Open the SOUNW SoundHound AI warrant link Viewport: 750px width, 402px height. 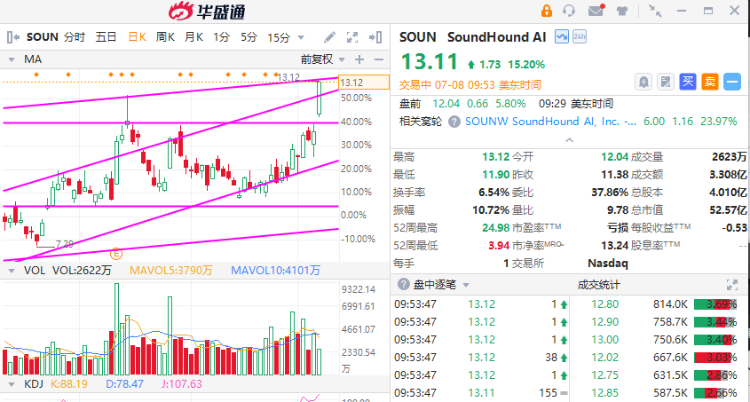point(551,122)
